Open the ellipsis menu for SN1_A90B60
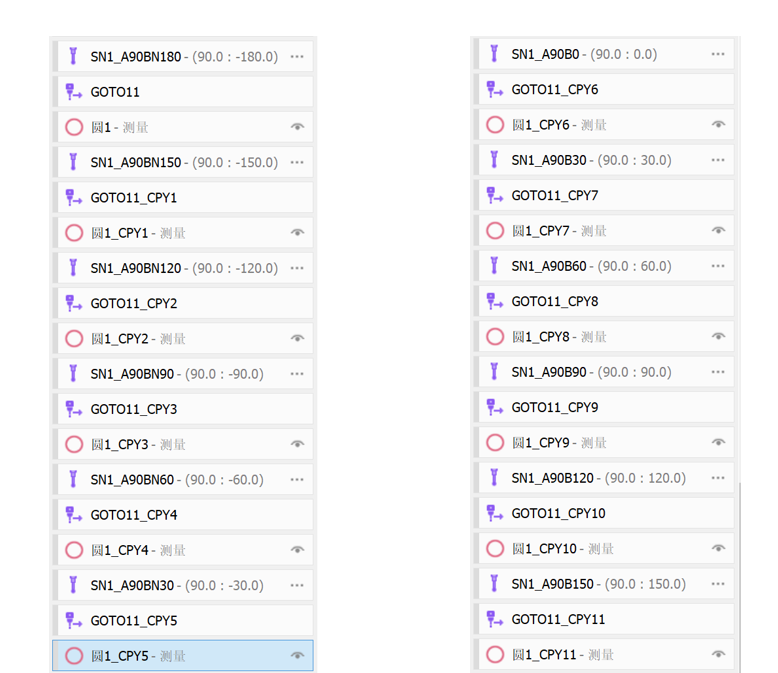The width and height of the screenshot is (778, 673). [x=718, y=266]
